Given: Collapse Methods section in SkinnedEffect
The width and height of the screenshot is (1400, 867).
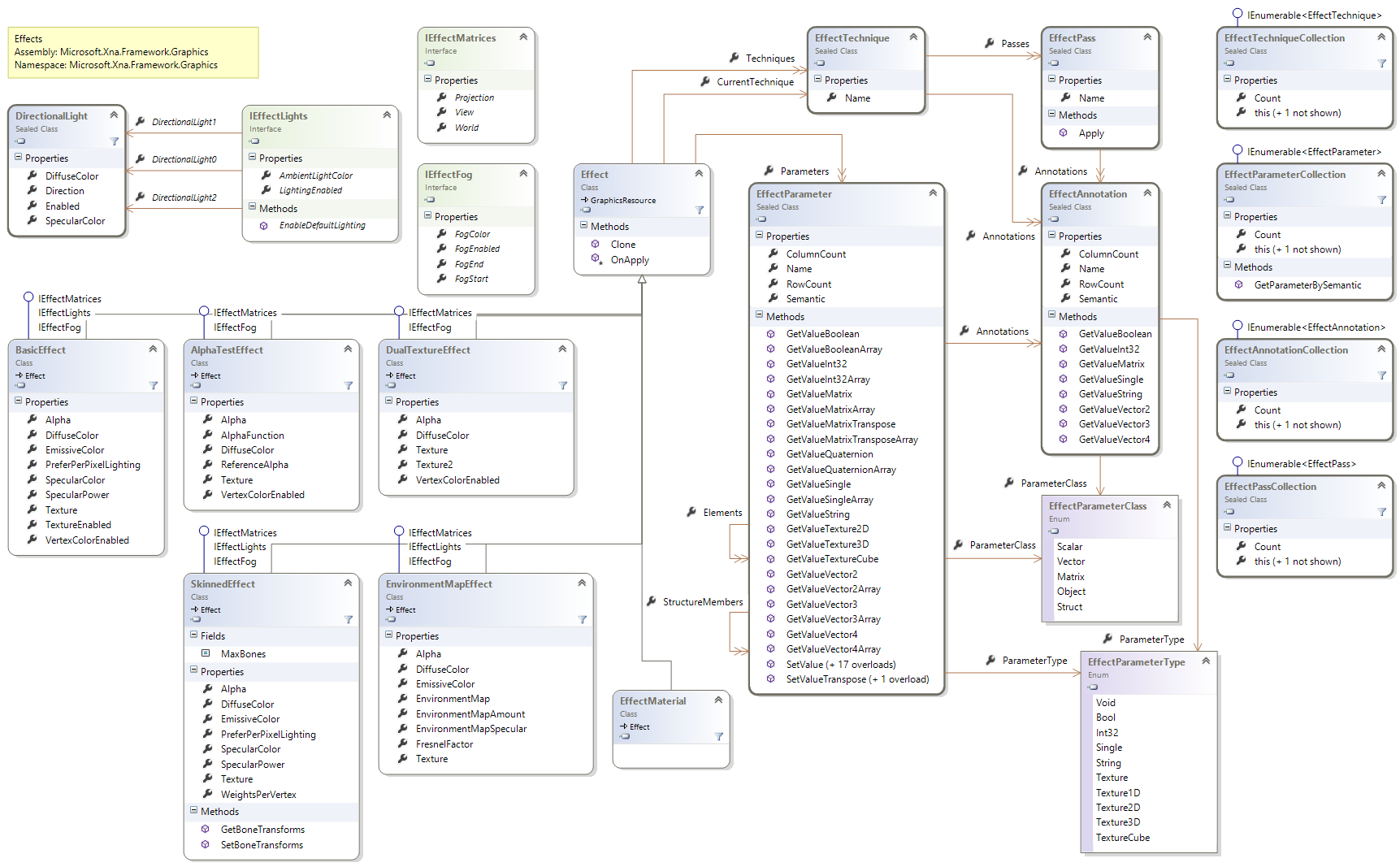Looking at the screenshot, I should (x=193, y=810).
